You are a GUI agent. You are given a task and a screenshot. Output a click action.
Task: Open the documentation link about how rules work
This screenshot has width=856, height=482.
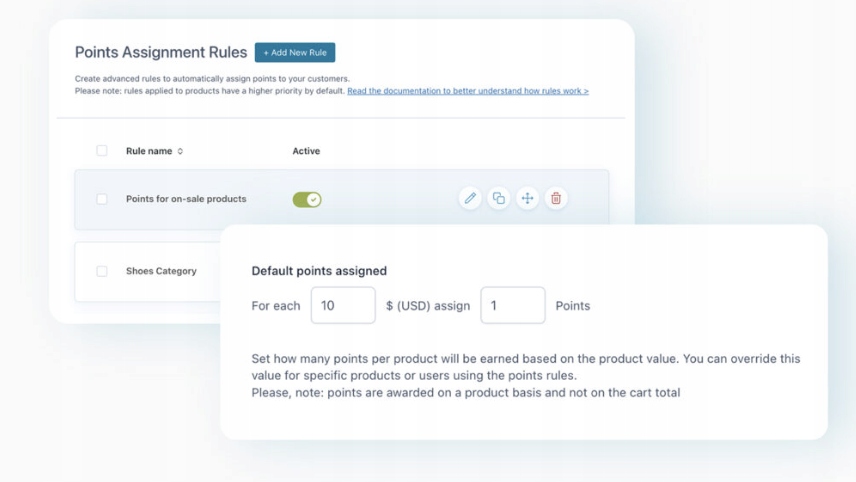(x=467, y=91)
